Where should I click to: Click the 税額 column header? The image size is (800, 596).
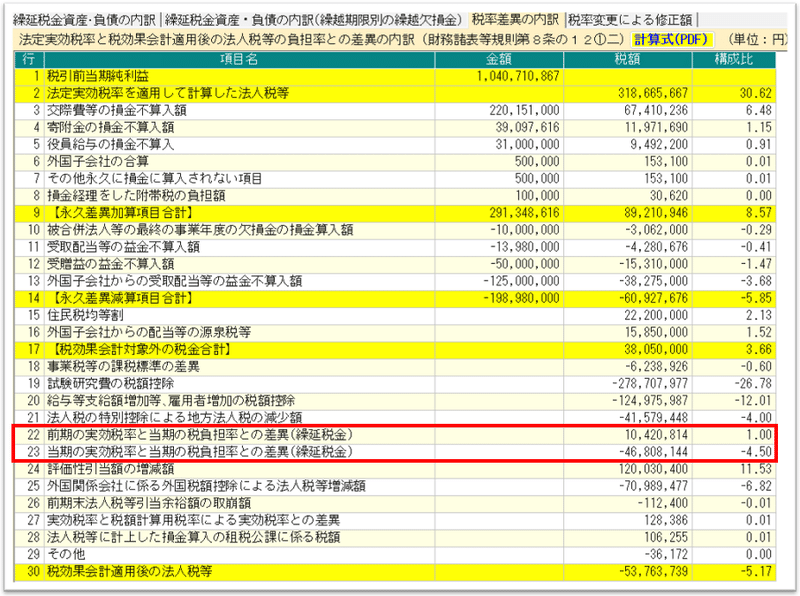[x=628, y=59]
